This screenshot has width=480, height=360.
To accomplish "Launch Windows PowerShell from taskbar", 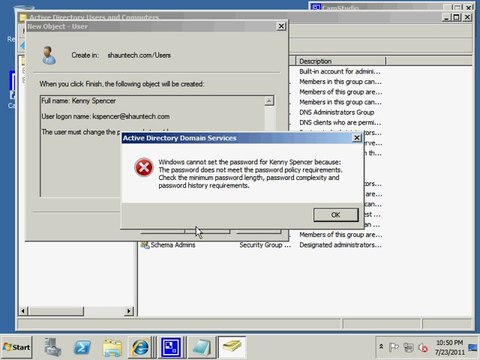I will 82,347.
